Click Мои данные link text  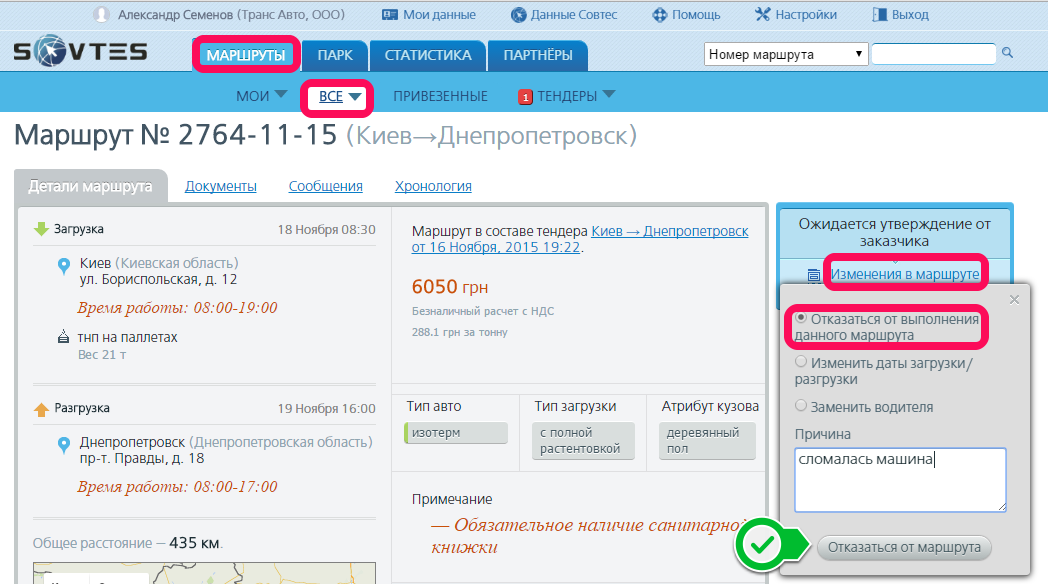point(439,15)
